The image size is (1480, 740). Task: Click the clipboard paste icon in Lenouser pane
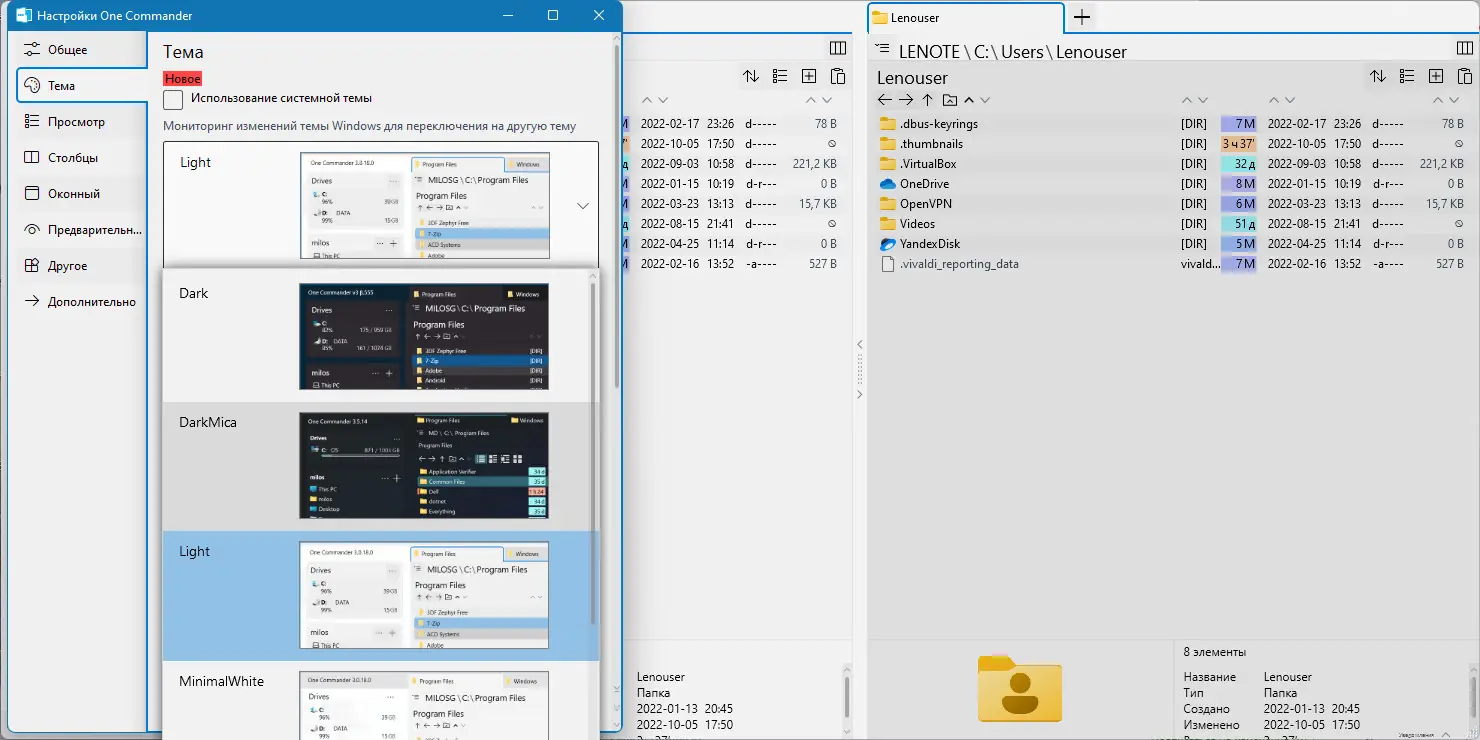click(x=1465, y=76)
